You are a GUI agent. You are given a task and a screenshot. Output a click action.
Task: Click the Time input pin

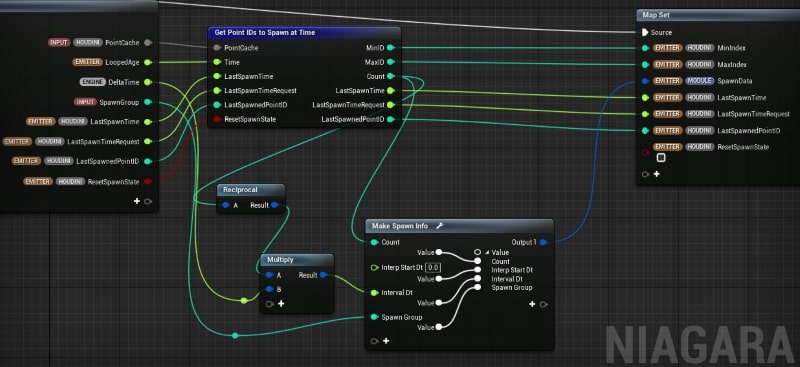pyautogui.click(x=217, y=62)
